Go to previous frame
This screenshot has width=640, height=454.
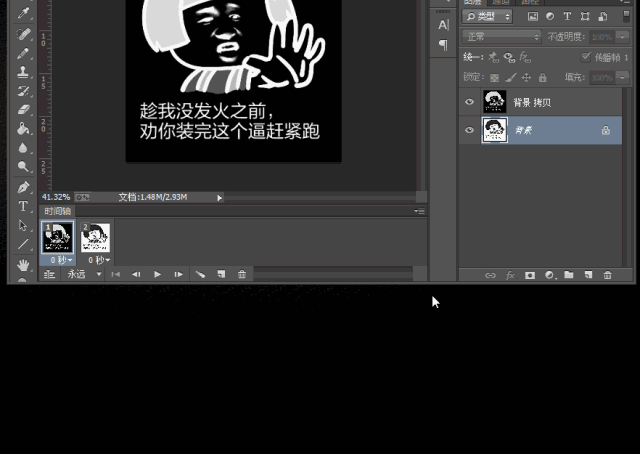[x=136, y=274]
